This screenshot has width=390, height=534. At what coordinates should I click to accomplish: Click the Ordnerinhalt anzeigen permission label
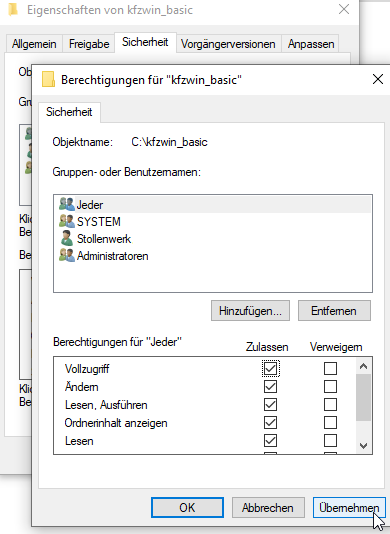116,423
